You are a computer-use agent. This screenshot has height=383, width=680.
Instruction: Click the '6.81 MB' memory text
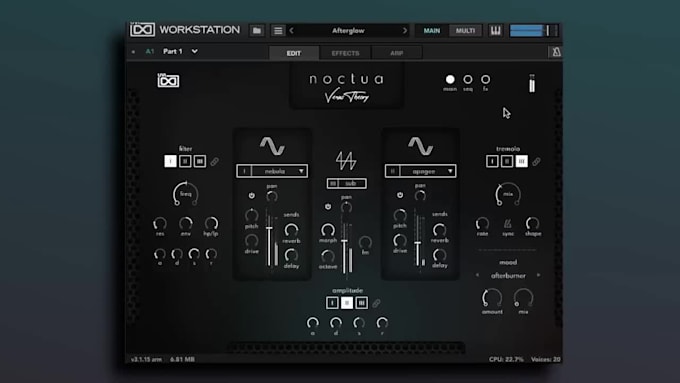click(182, 359)
